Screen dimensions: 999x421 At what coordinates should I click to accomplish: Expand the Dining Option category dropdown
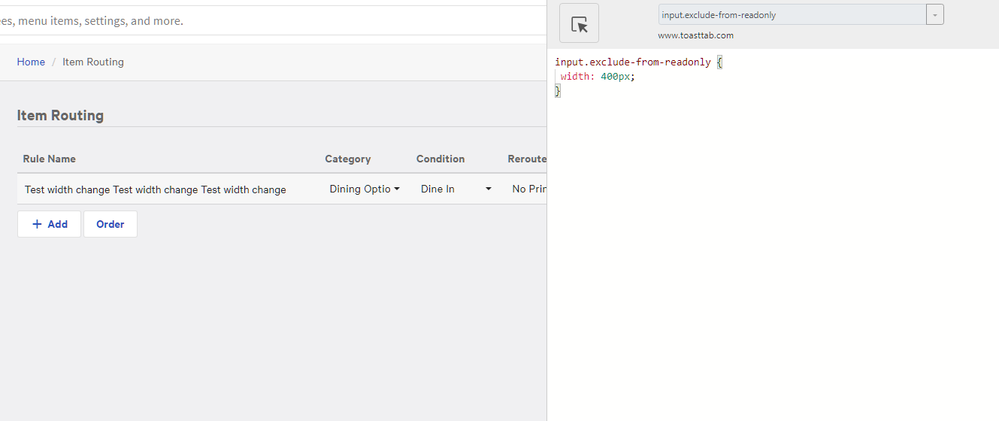pos(364,189)
